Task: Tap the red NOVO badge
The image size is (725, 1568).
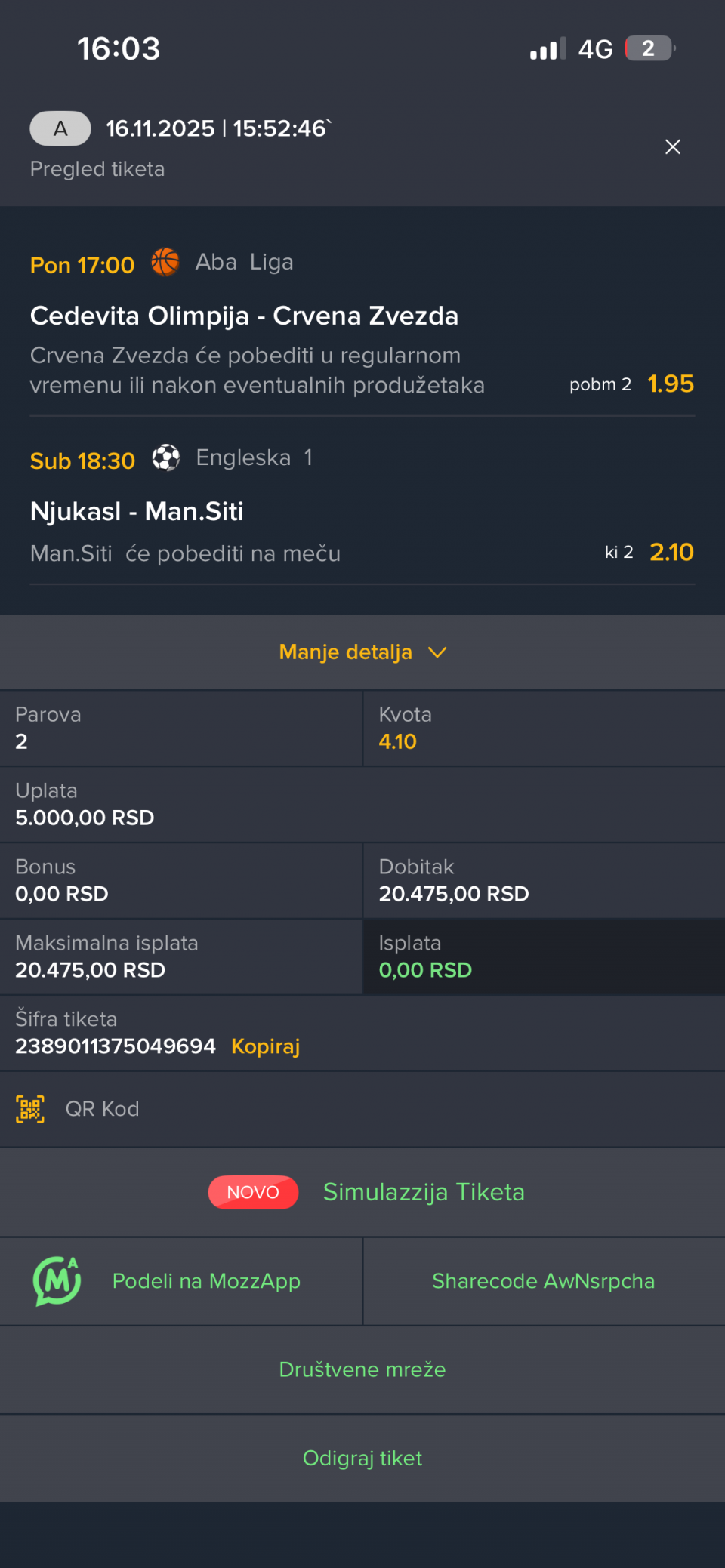Action: (x=253, y=1192)
